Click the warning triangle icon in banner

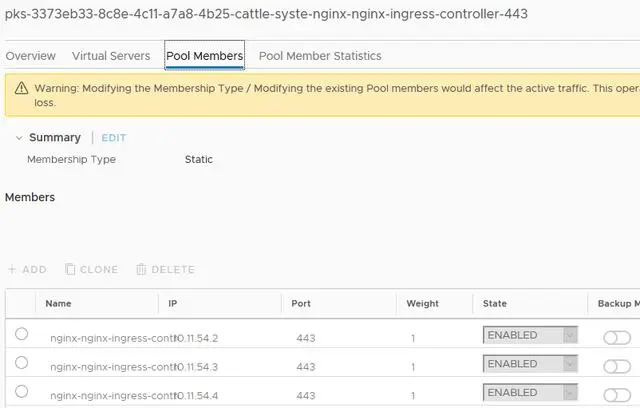[21, 88]
